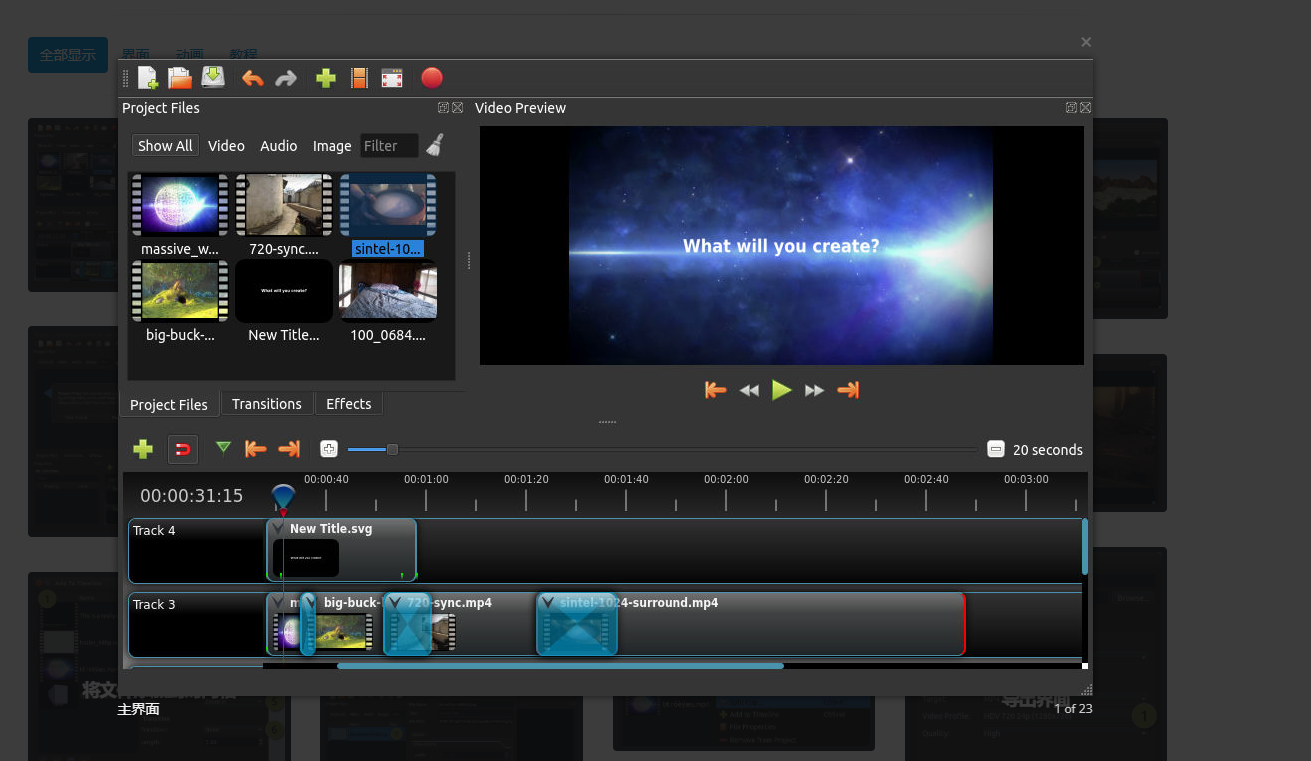This screenshot has height=761, width=1311.
Task: Go to the previous marker
Action: [x=256, y=449]
